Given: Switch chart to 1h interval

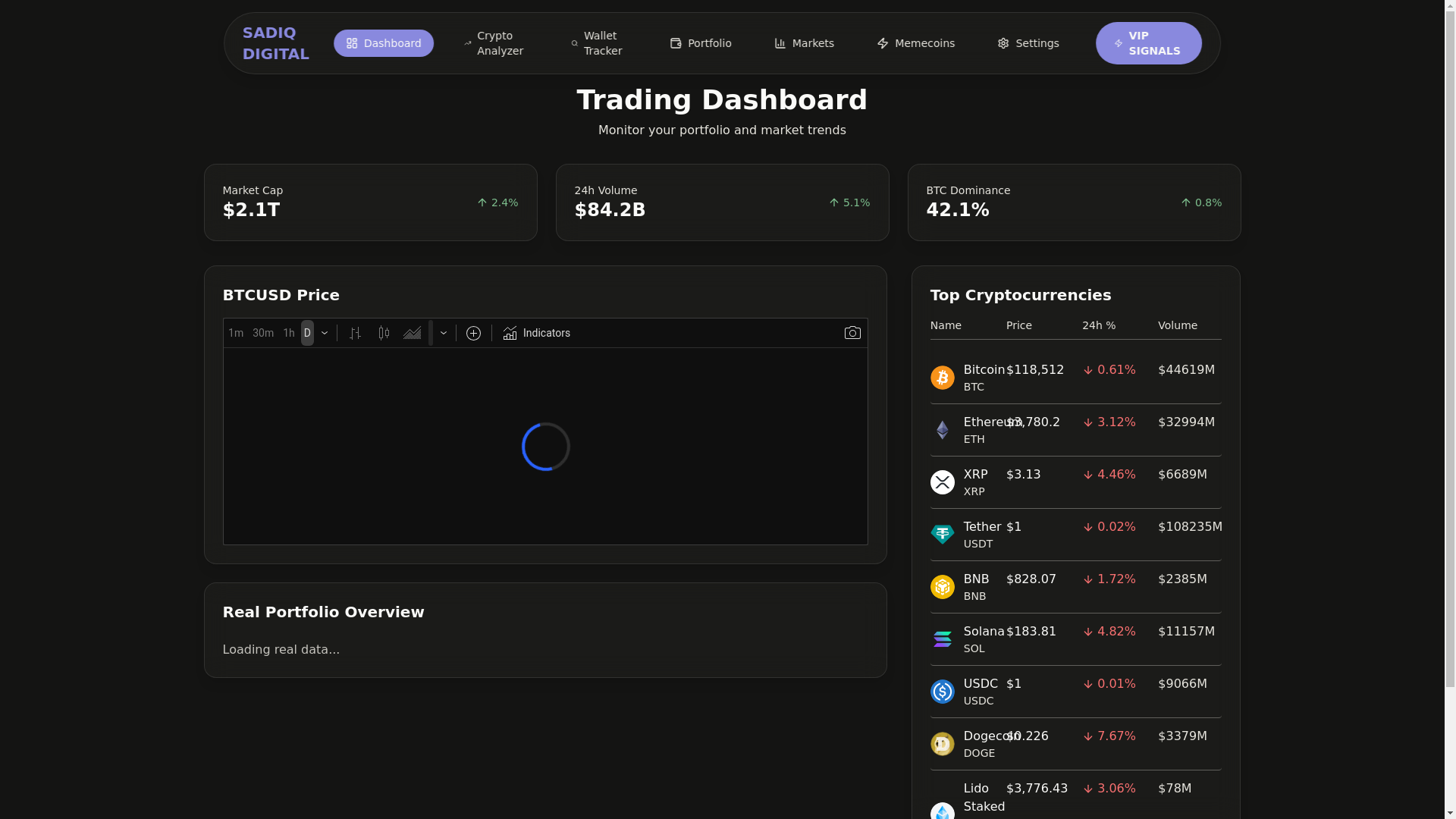Looking at the screenshot, I should coord(289,333).
